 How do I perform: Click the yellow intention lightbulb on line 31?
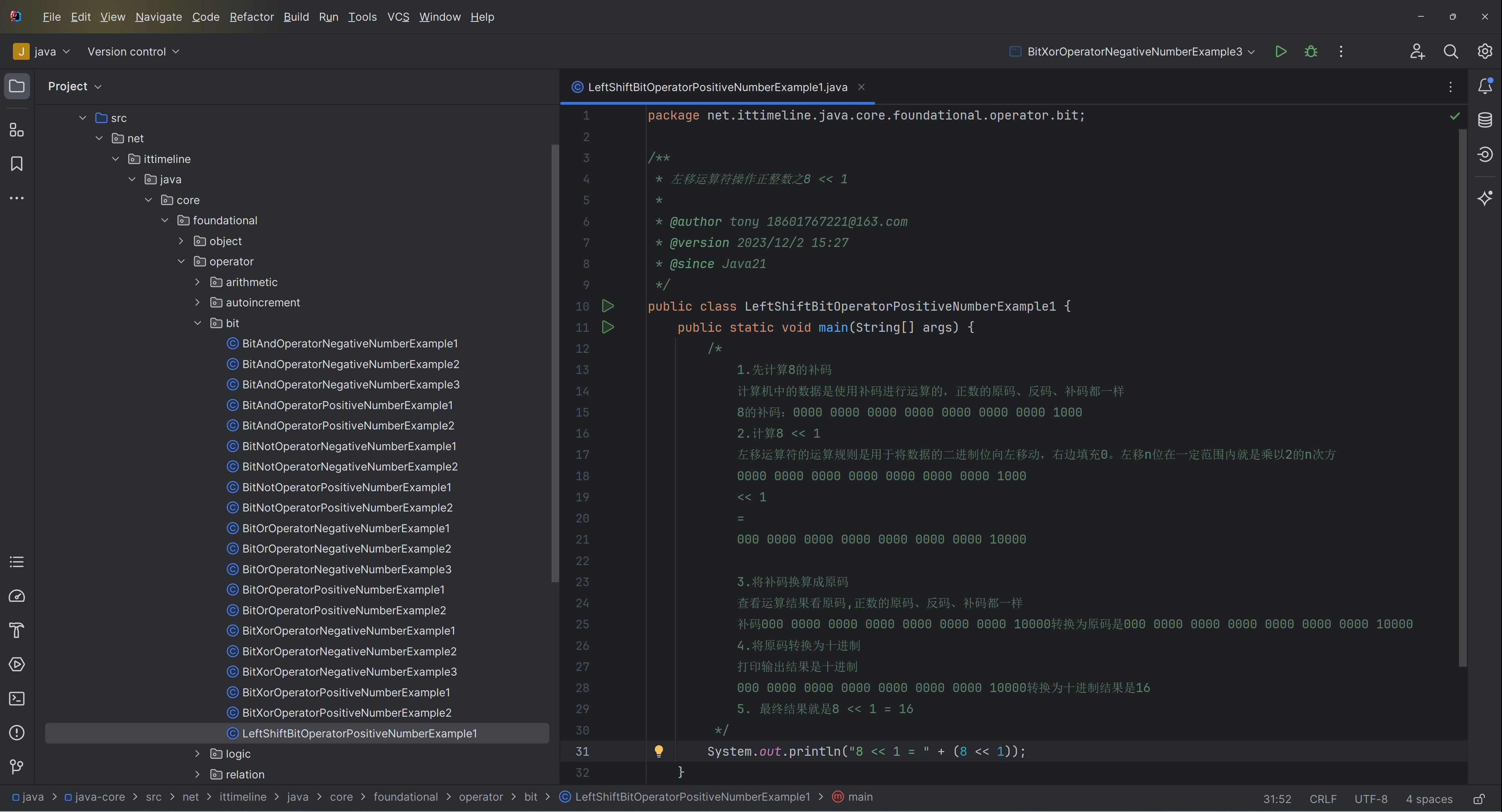point(659,751)
